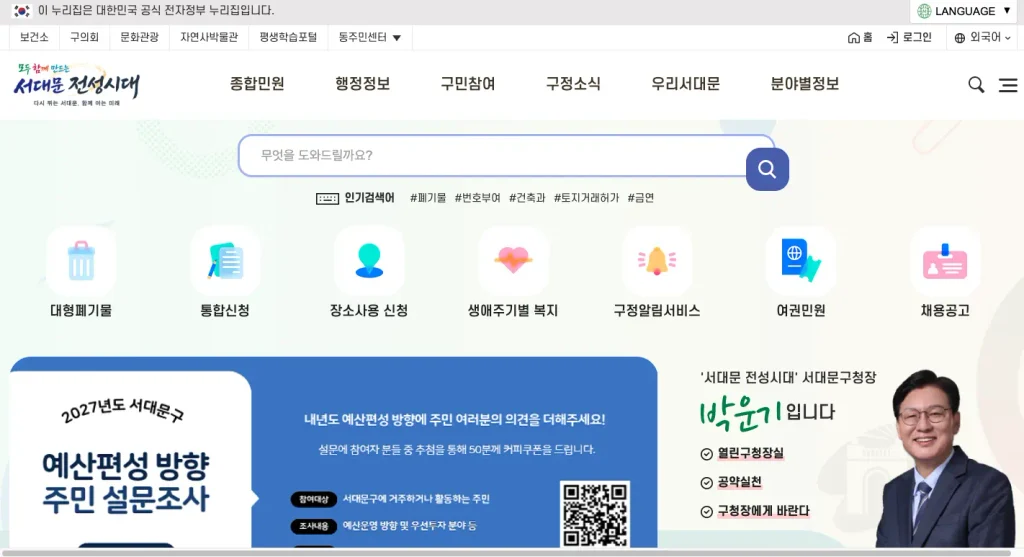Open 장소사용 신청 location pin icon
This screenshot has width=1024, height=557.
(x=369, y=261)
